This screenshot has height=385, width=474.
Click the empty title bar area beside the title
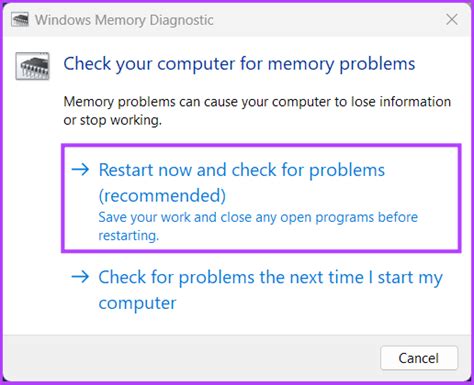pos(327,20)
